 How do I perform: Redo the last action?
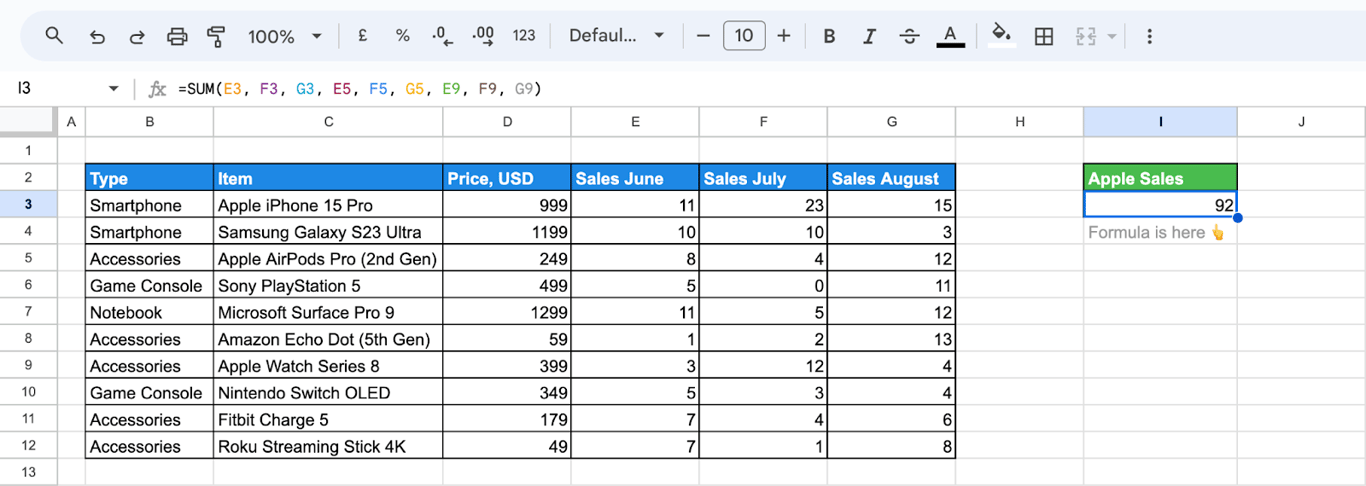tap(137, 37)
